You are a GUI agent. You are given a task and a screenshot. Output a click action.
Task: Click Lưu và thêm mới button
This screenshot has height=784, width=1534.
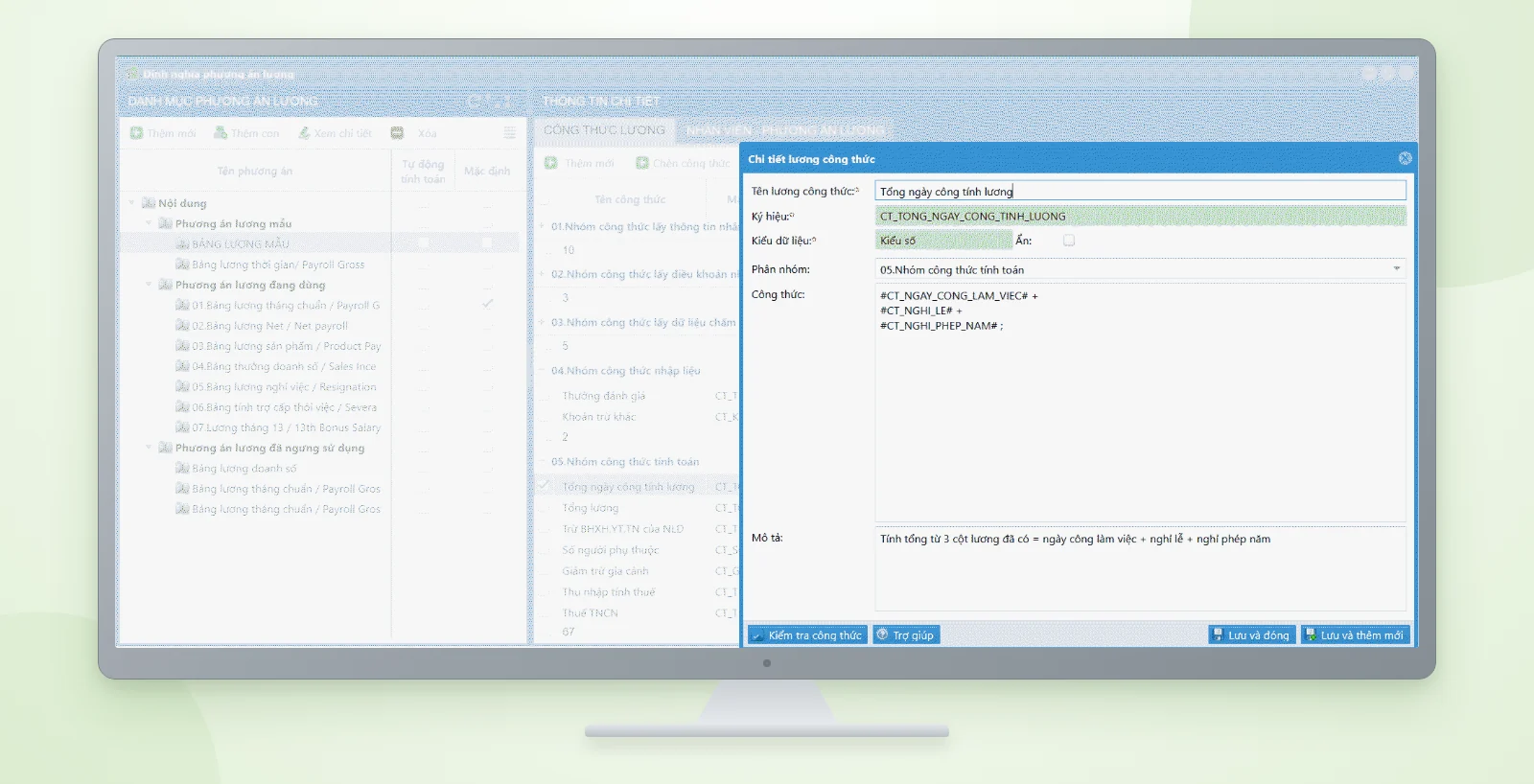(1355, 634)
